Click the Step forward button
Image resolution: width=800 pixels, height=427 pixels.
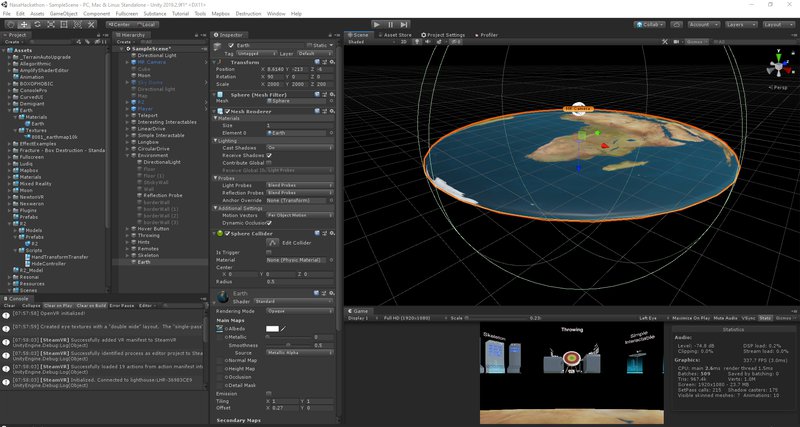[x=403, y=24]
